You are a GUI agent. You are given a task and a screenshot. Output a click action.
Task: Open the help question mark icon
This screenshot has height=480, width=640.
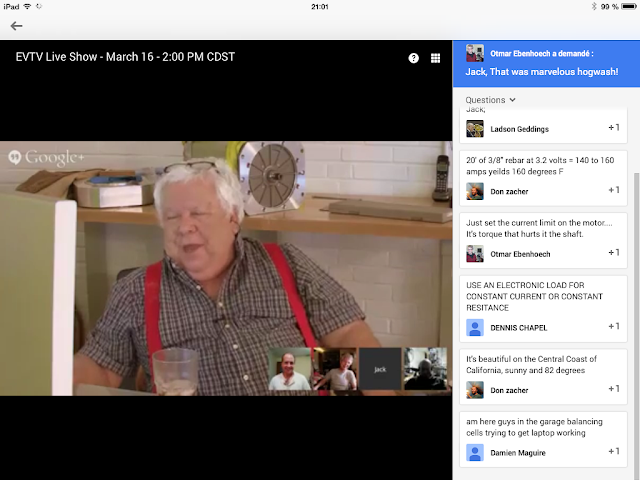point(413,58)
